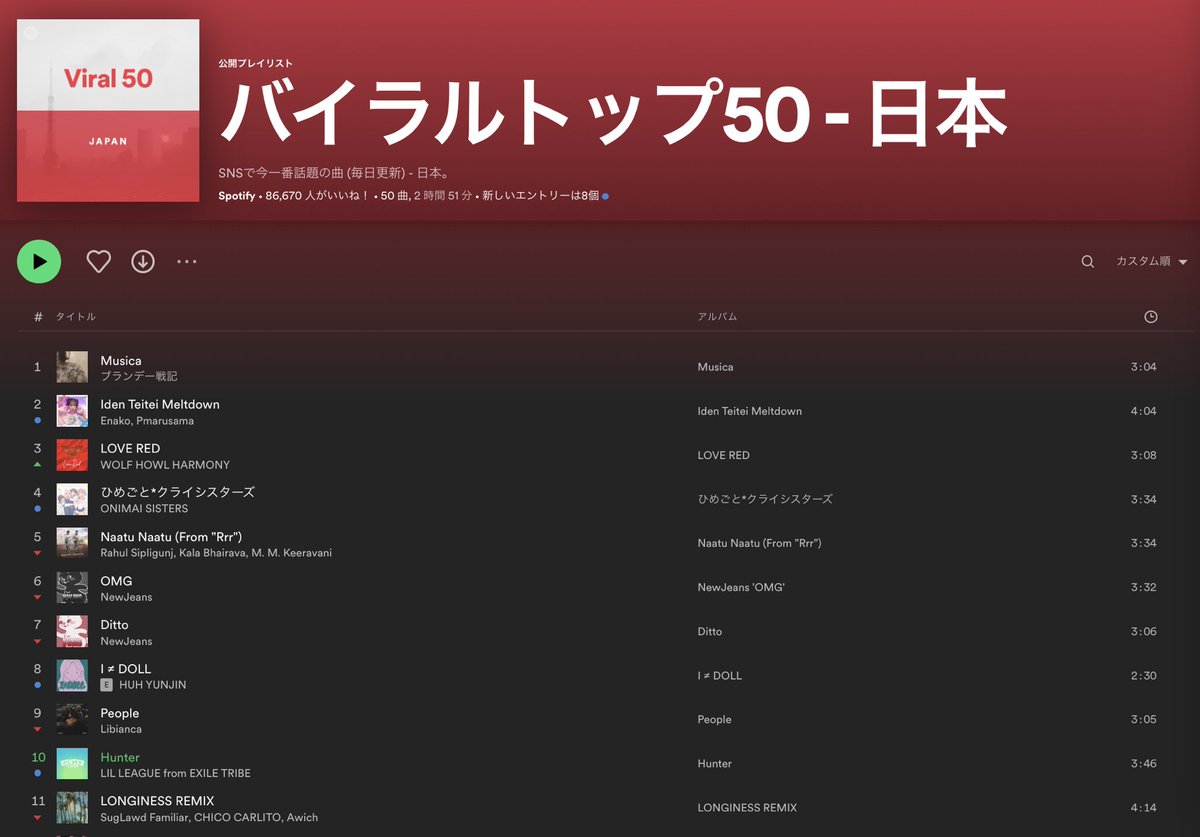Viewport: 1200px width, 837px height.
Task: Select the LOVE RED track title
Action: point(130,448)
